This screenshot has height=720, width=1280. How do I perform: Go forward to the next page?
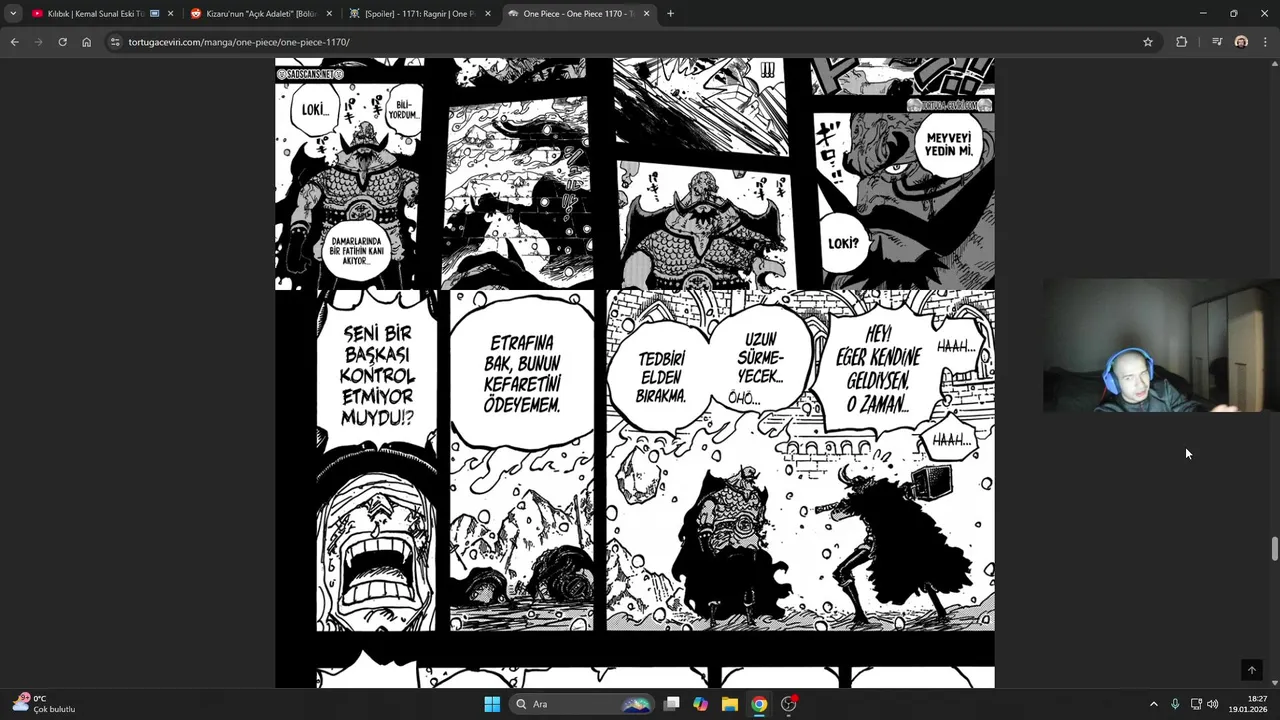(x=38, y=42)
